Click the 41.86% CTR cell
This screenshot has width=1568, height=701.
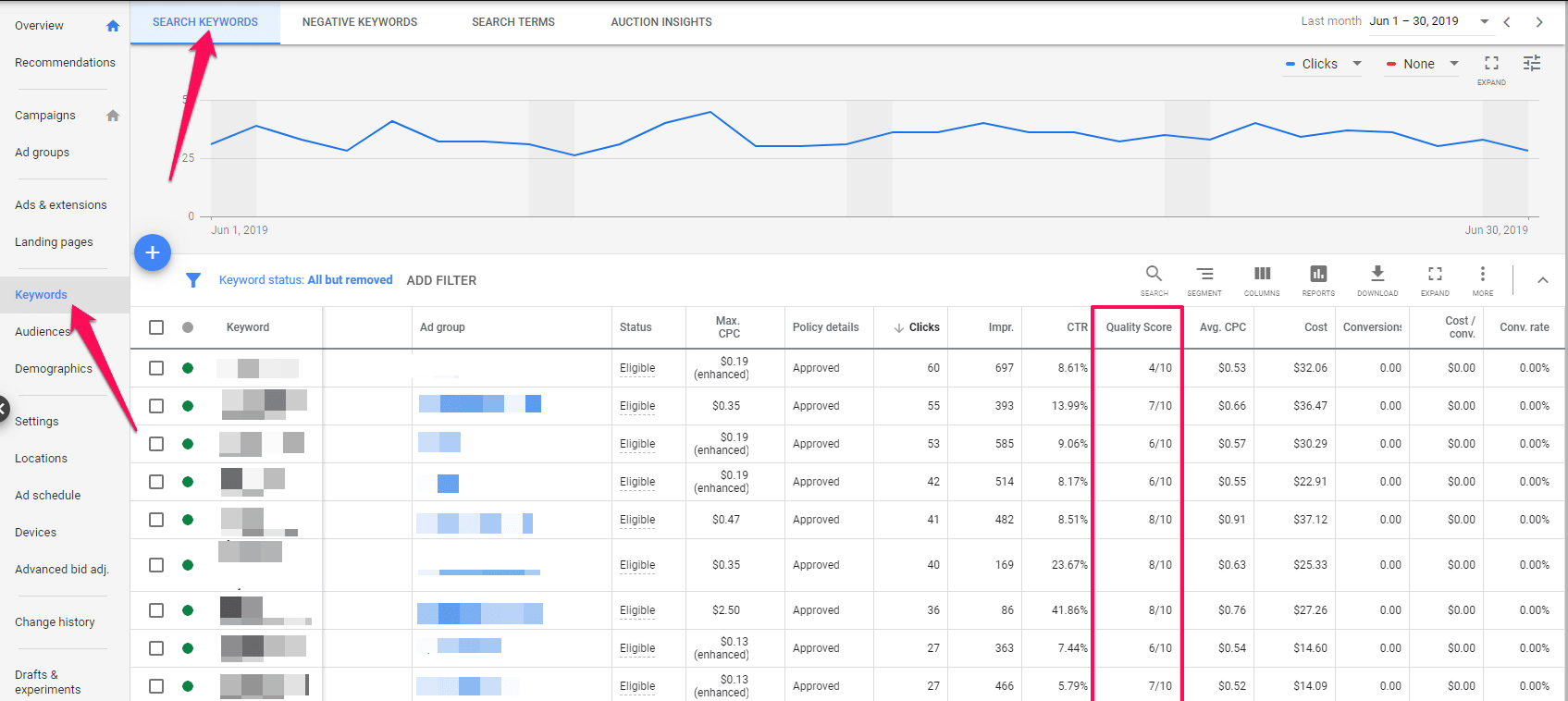[x=1069, y=610]
